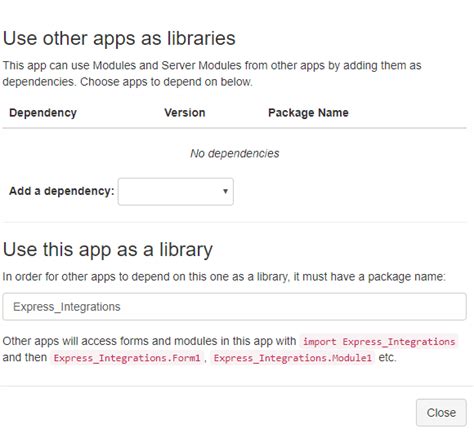
Task: Click the Add a dependency label
Action: [x=62, y=191]
